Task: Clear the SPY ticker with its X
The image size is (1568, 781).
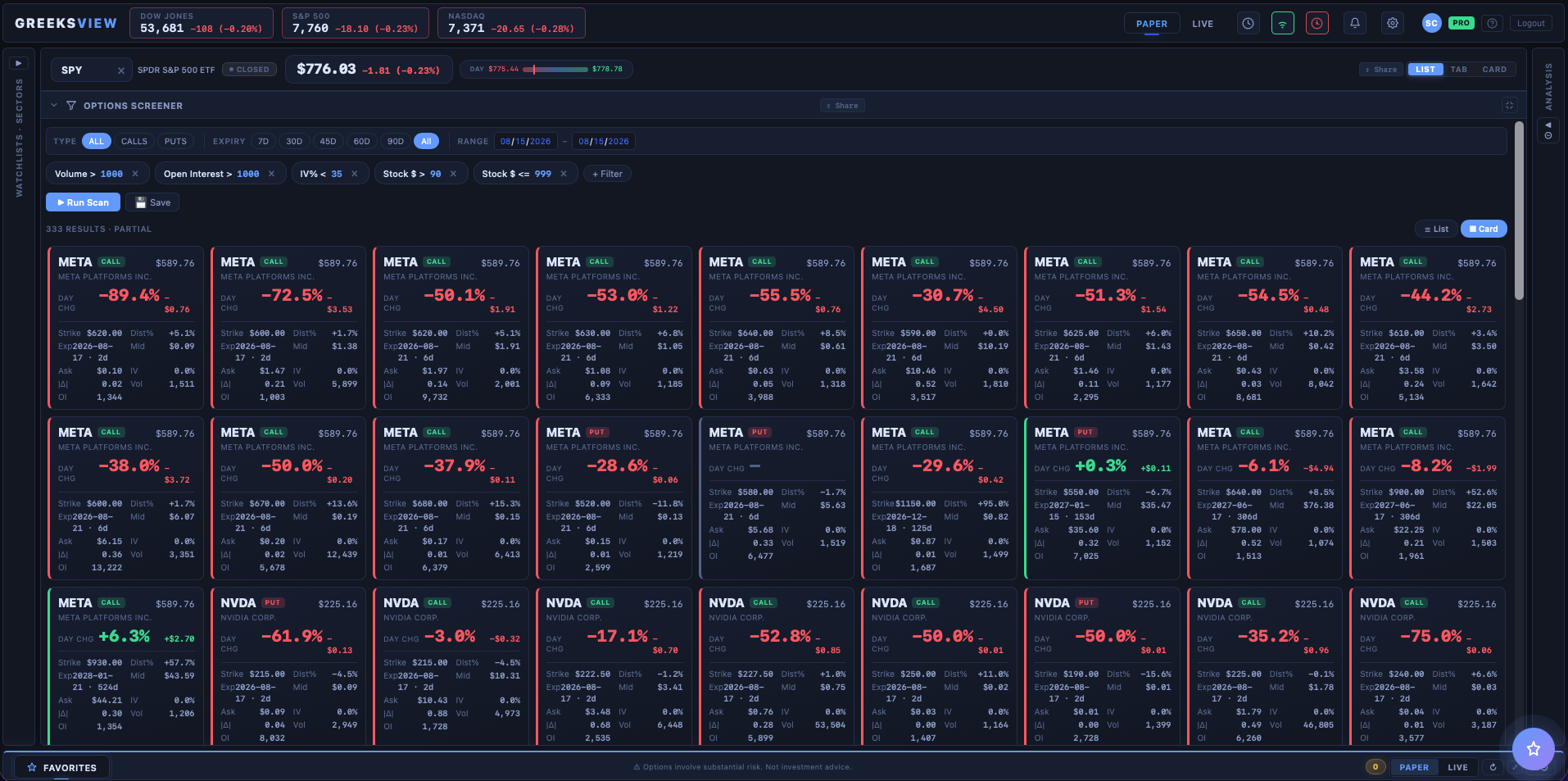Action: coord(121,70)
